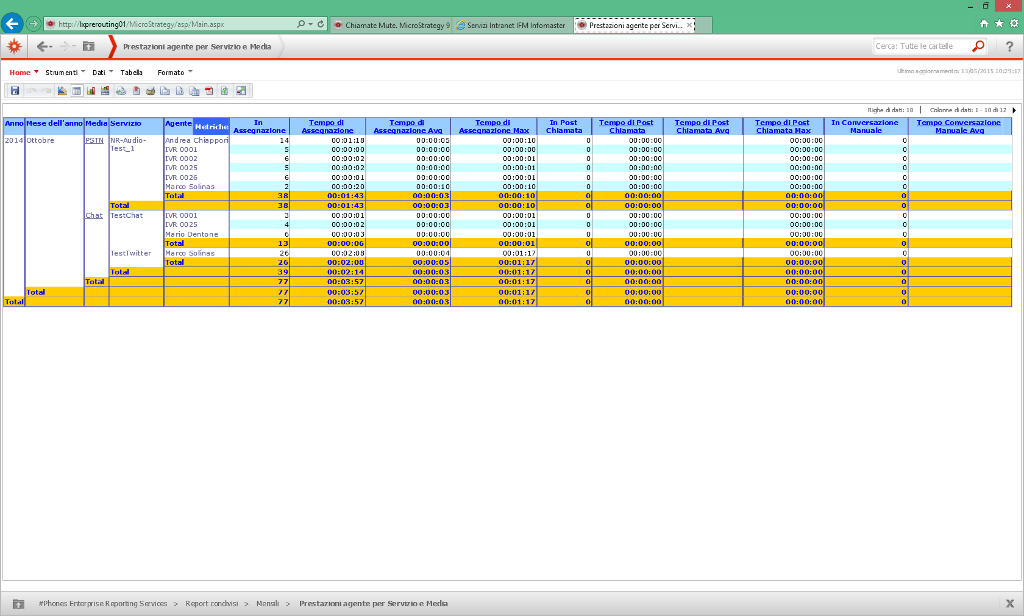Click the Servizio column header
Image resolution: width=1024 pixels, height=616 pixels.
(x=136, y=127)
